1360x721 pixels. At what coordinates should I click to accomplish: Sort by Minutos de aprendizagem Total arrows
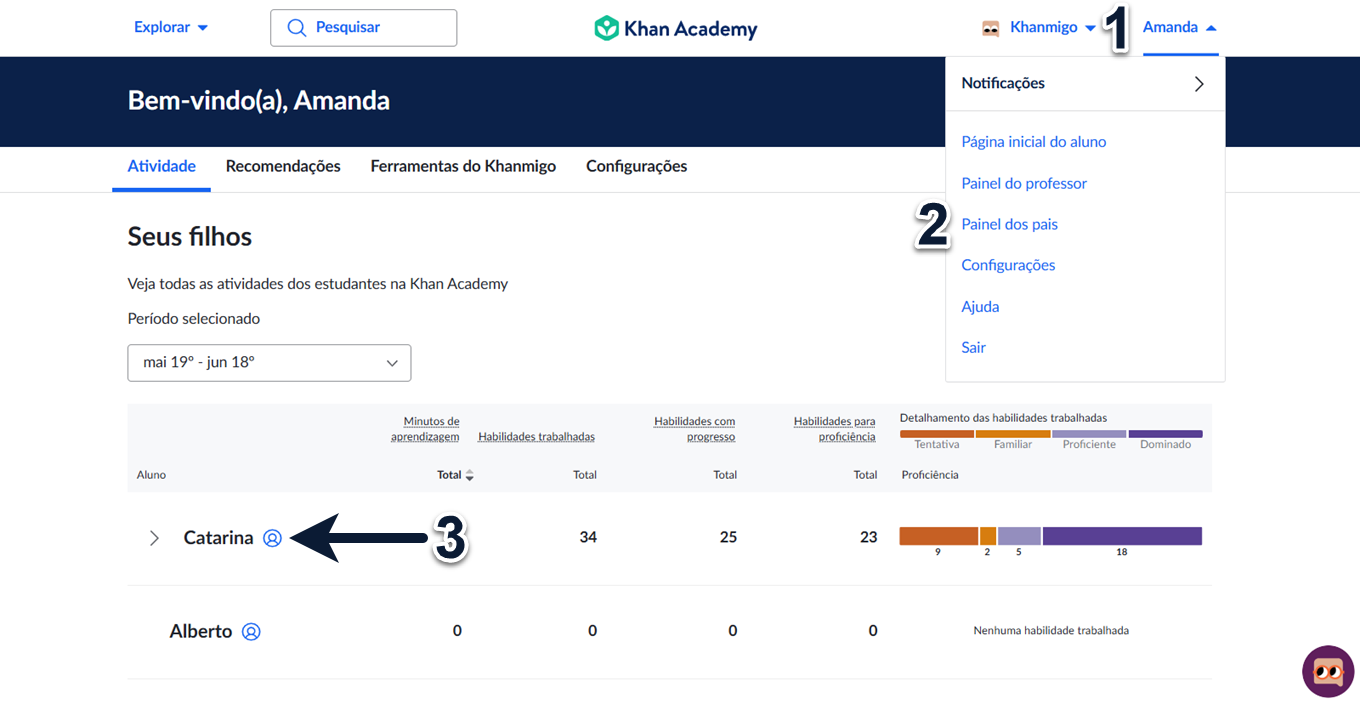(470, 475)
